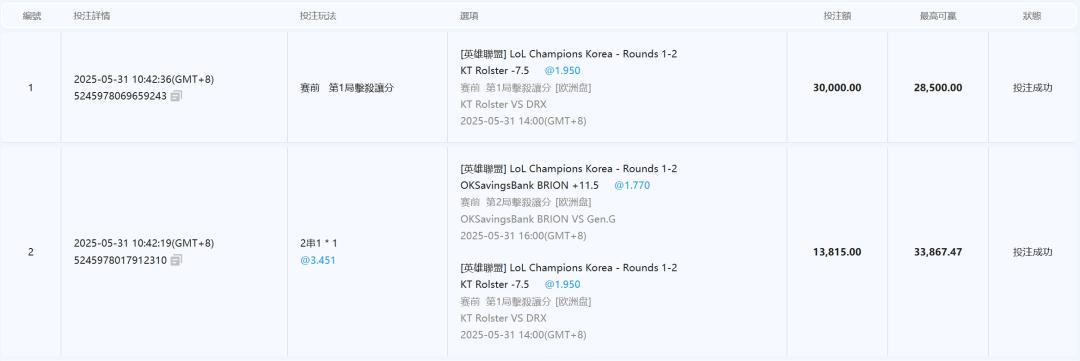Click the 狀態 column header
The height and width of the screenshot is (361, 1080).
[1032, 16]
